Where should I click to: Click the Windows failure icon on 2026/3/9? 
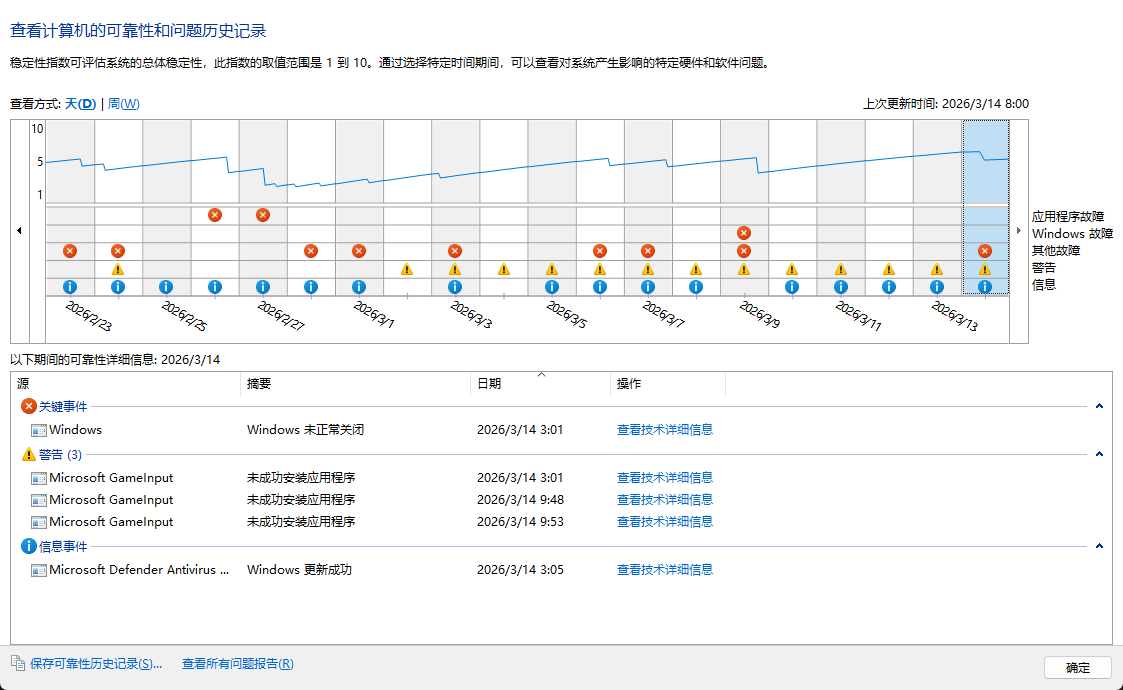click(x=744, y=233)
